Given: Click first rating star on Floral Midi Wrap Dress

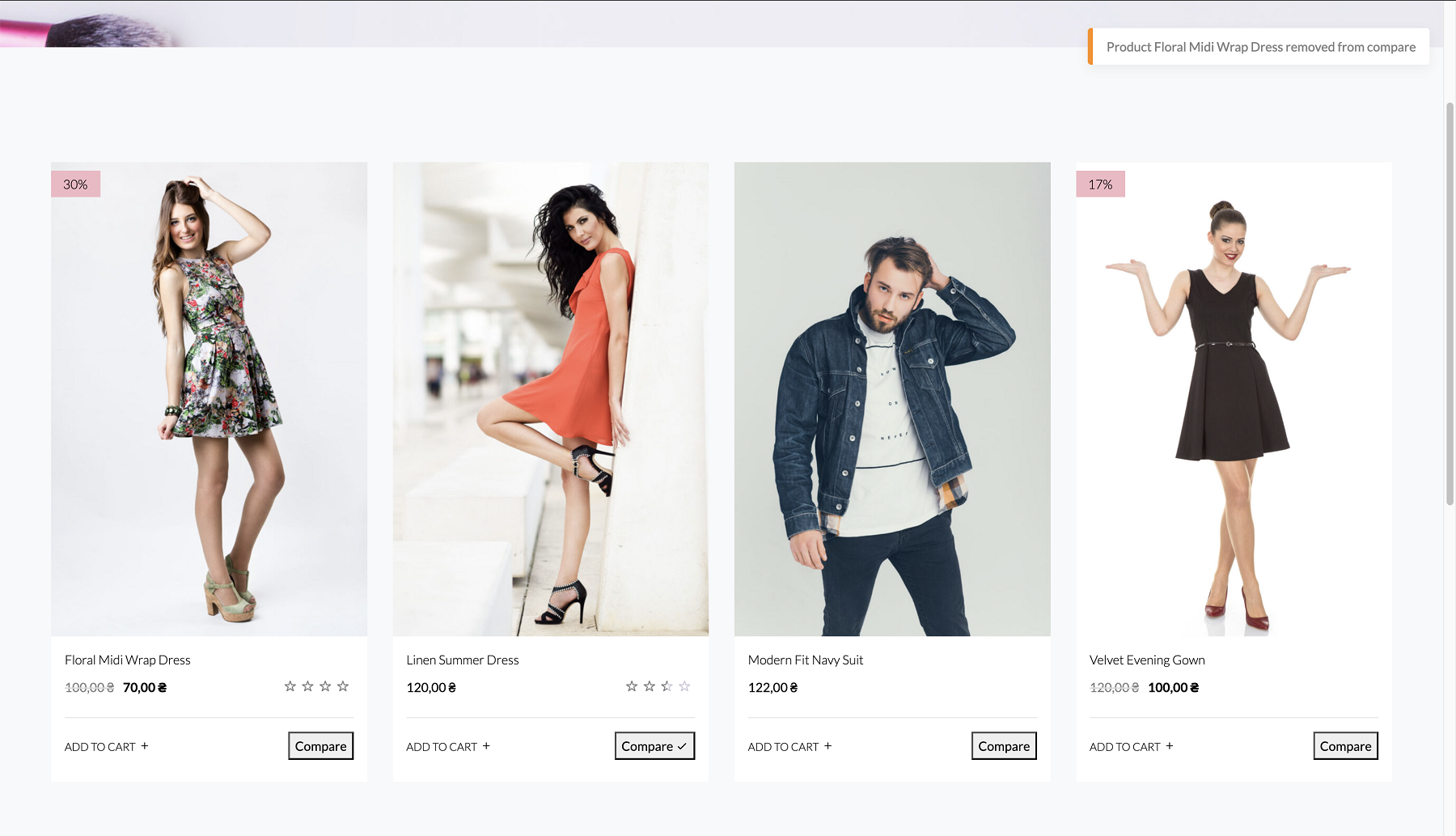Looking at the screenshot, I should coord(290,686).
